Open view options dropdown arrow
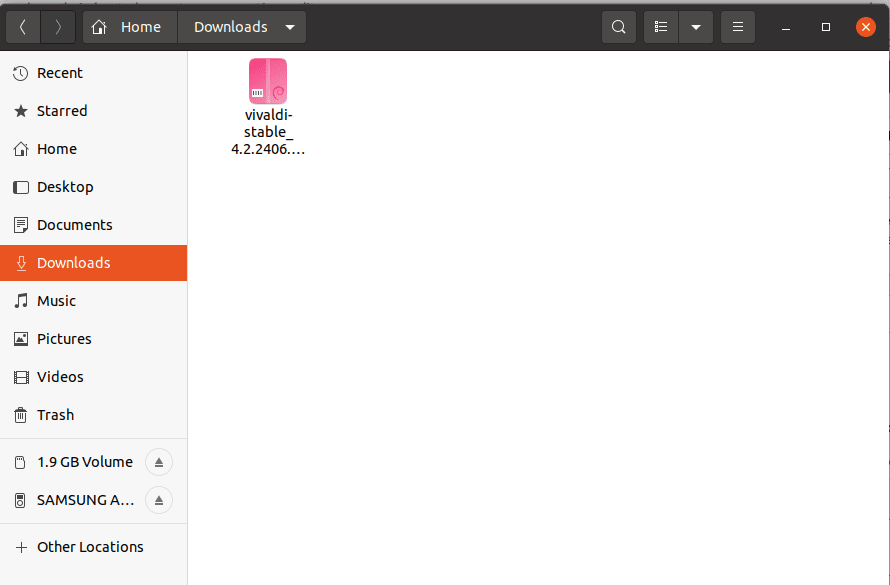 pos(695,27)
